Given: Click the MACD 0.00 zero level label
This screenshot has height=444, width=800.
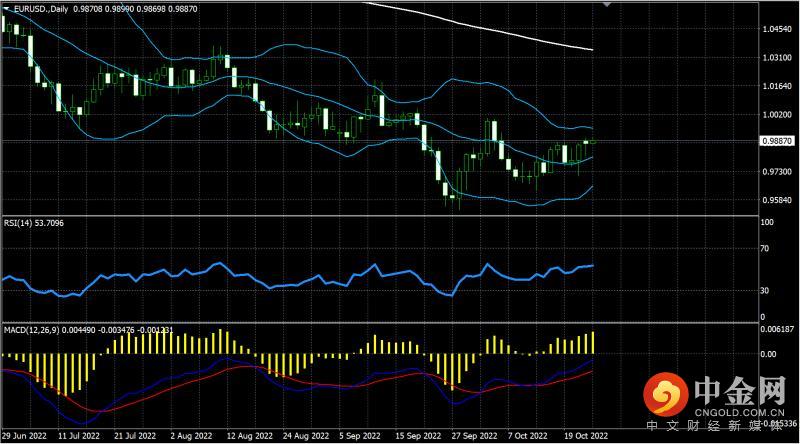Looking at the screenshot, I should point(768,354).
